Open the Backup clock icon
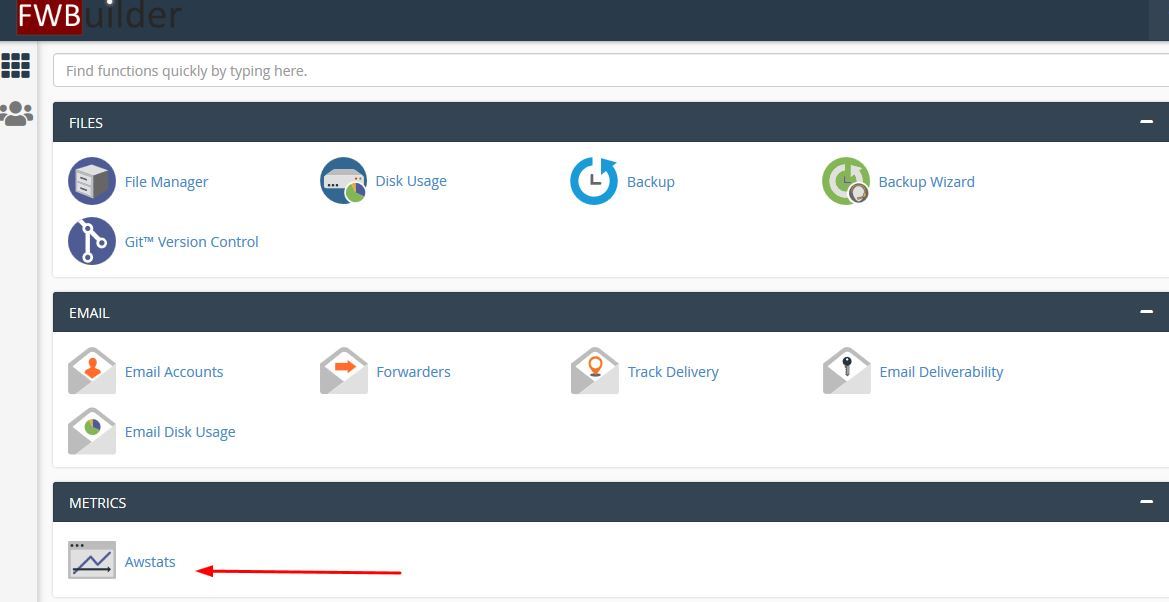 [594, 182]
